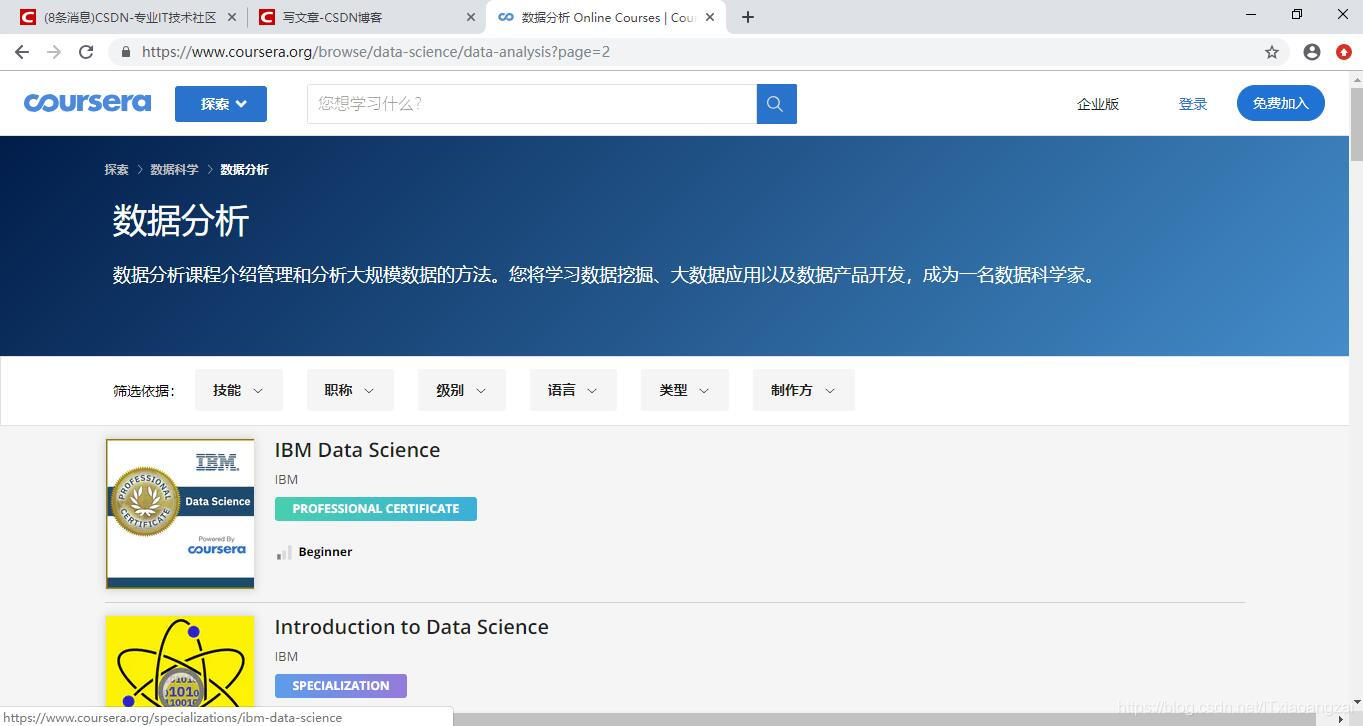1363x726 pixels.
Task: Go forward with the browser forward arrow
Action: coord(54,52)
